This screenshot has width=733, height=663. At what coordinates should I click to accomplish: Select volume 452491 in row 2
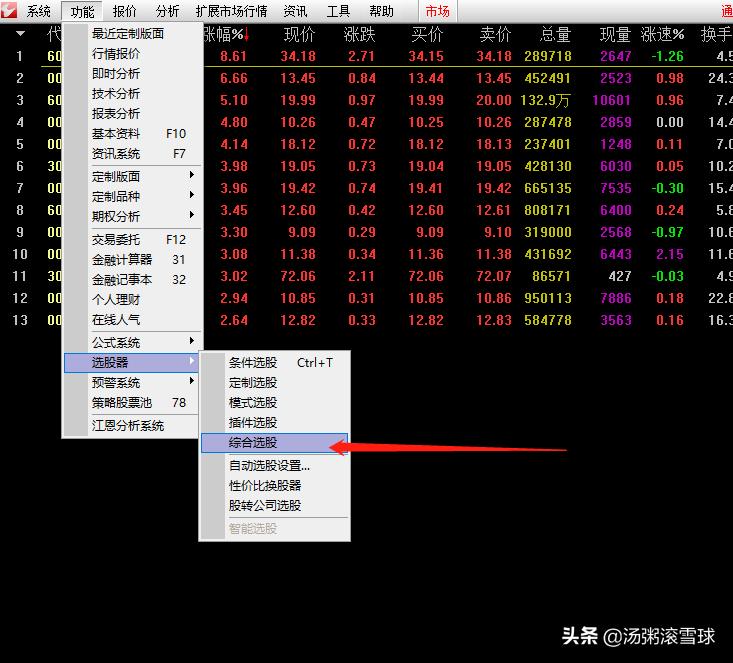547,78
